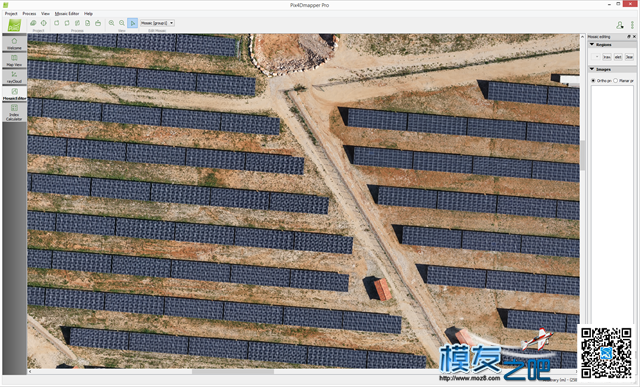Switch to the Mosaic Editor view
Screen dimensions: 640x387
(14, 94)
